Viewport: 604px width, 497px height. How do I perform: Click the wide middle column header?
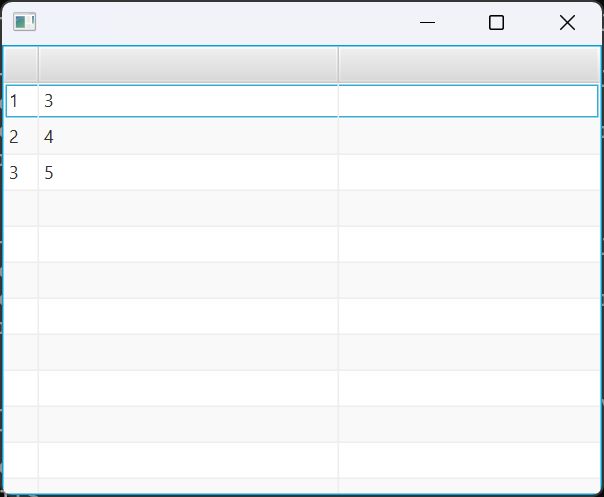pos(188,65)
